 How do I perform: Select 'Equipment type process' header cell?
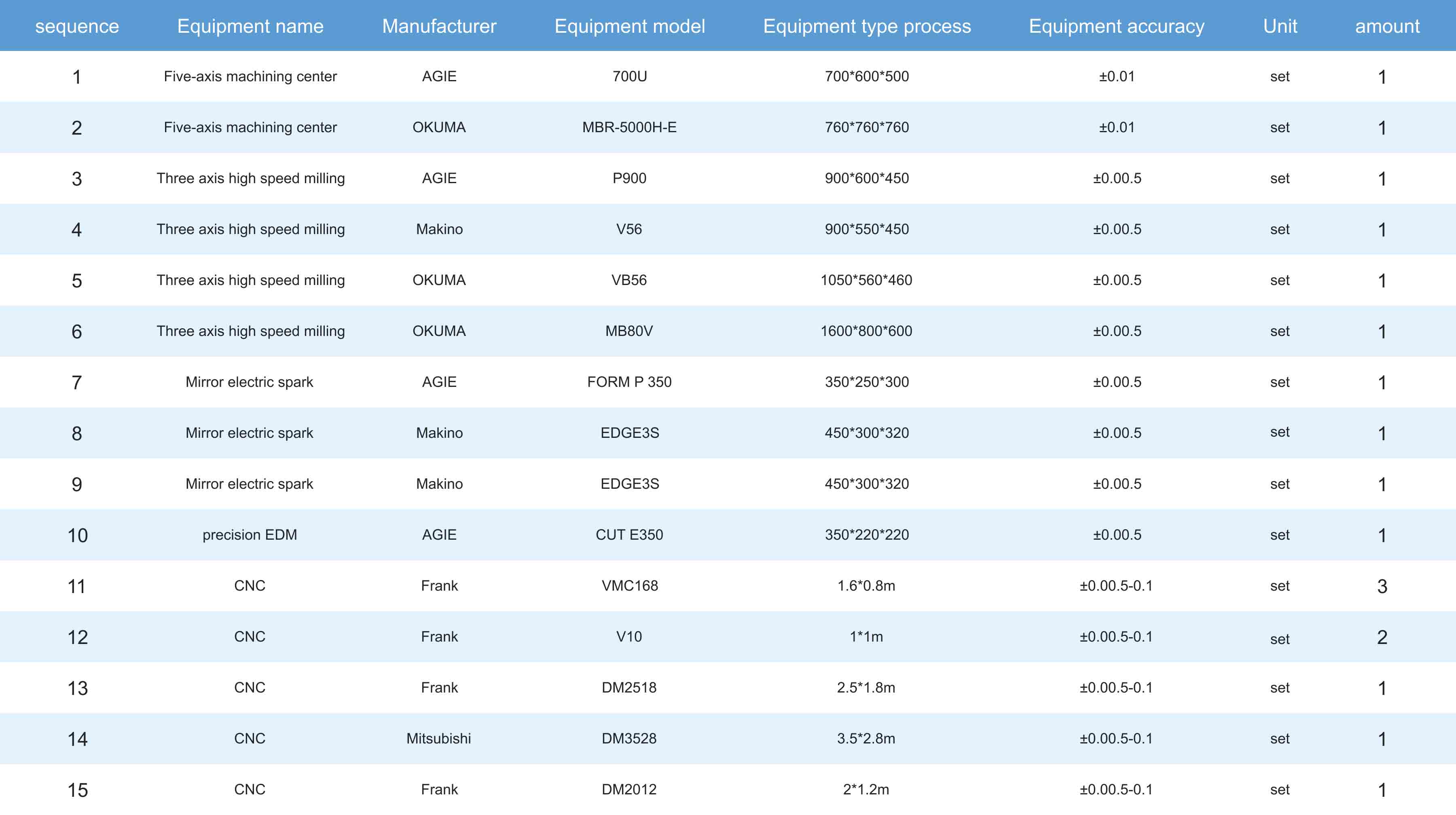[866, 26]
